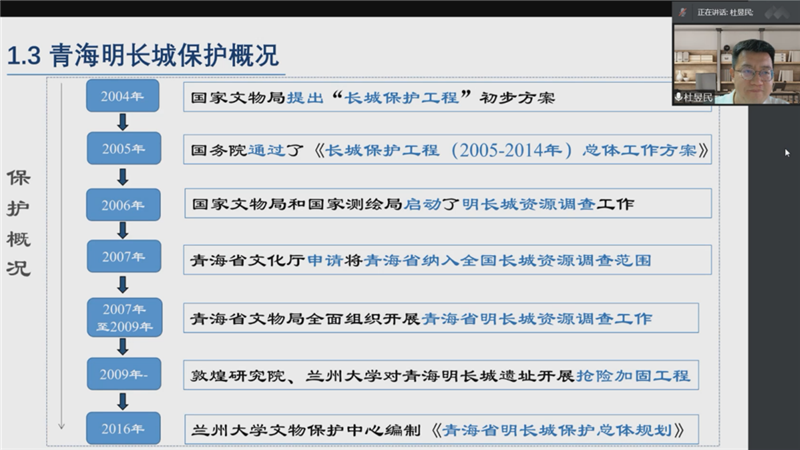Select the 2004年 timeline box
Screen dimensions: 800x450
click(x=122, y=96)
